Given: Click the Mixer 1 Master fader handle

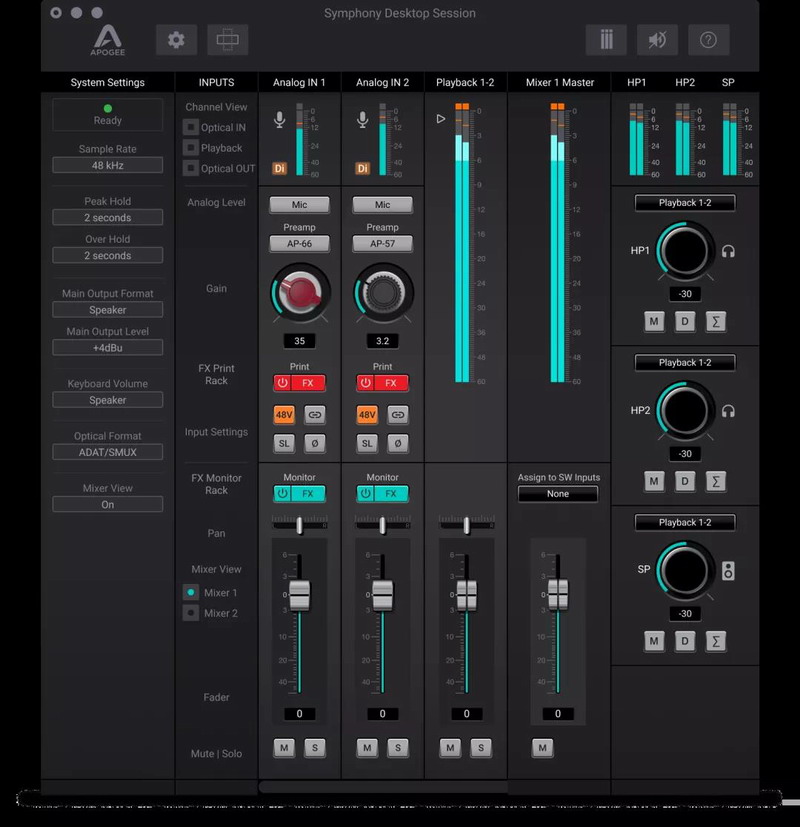Looking at the screenshot, I should 558,594.
